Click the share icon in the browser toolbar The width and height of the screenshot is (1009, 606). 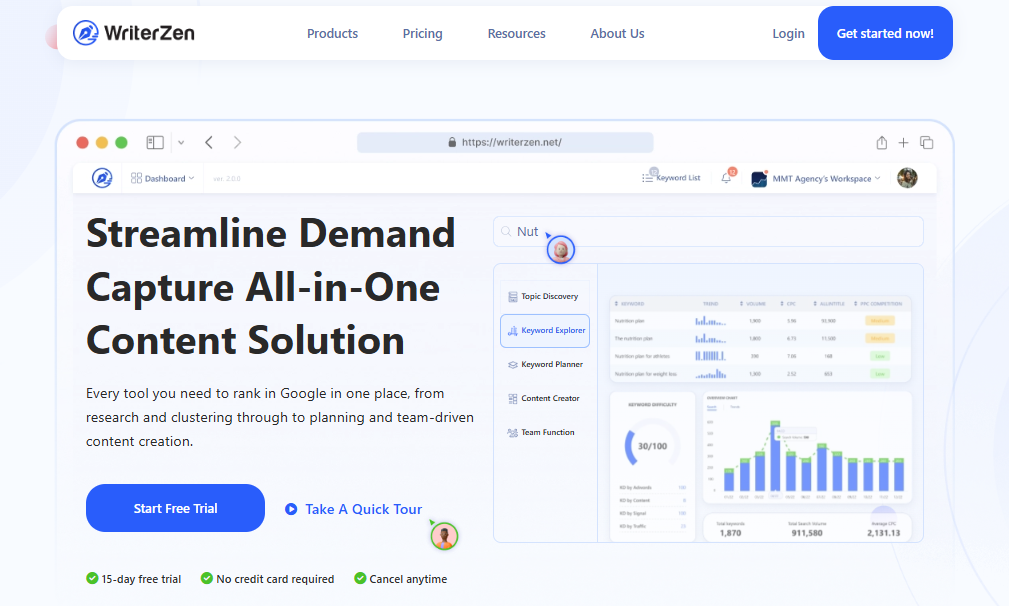click(x=882, y=142)
